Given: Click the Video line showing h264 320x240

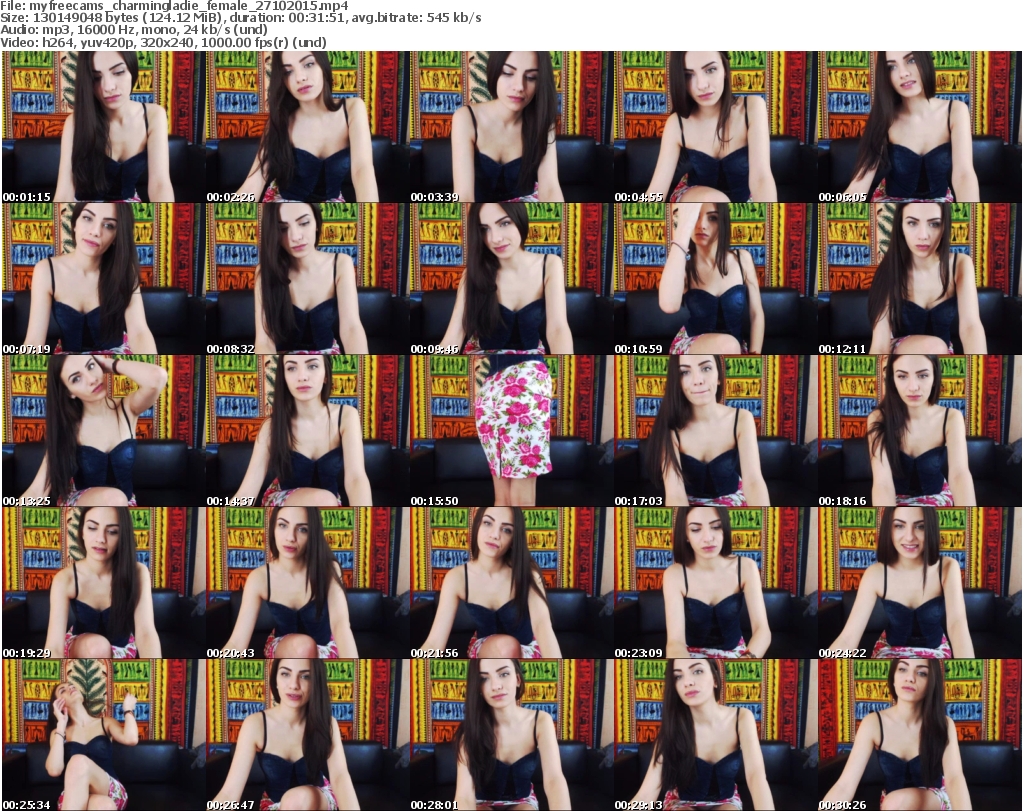Looking at the screenshot, I should click(163, 42).
